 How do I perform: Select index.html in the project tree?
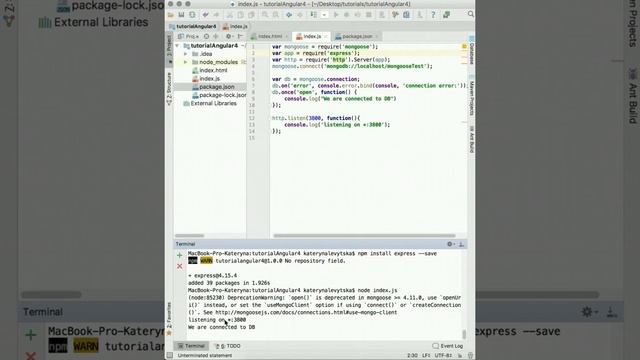click(210, 70)
